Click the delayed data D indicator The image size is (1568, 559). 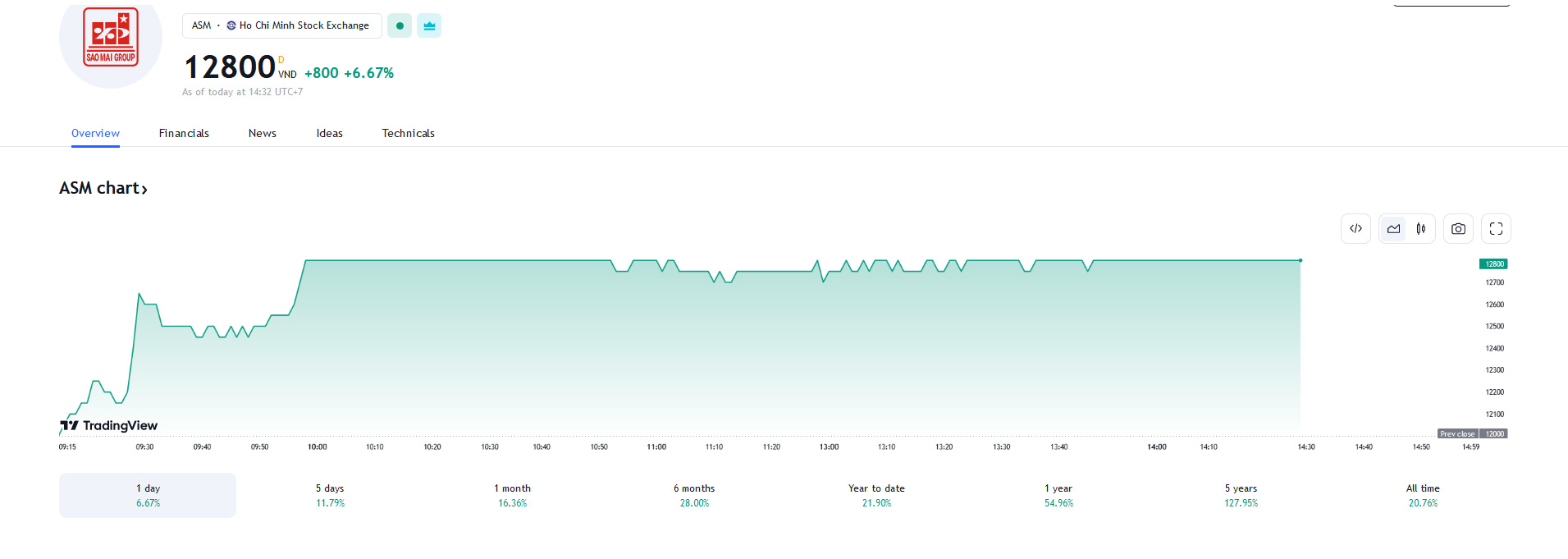(281, 60)
